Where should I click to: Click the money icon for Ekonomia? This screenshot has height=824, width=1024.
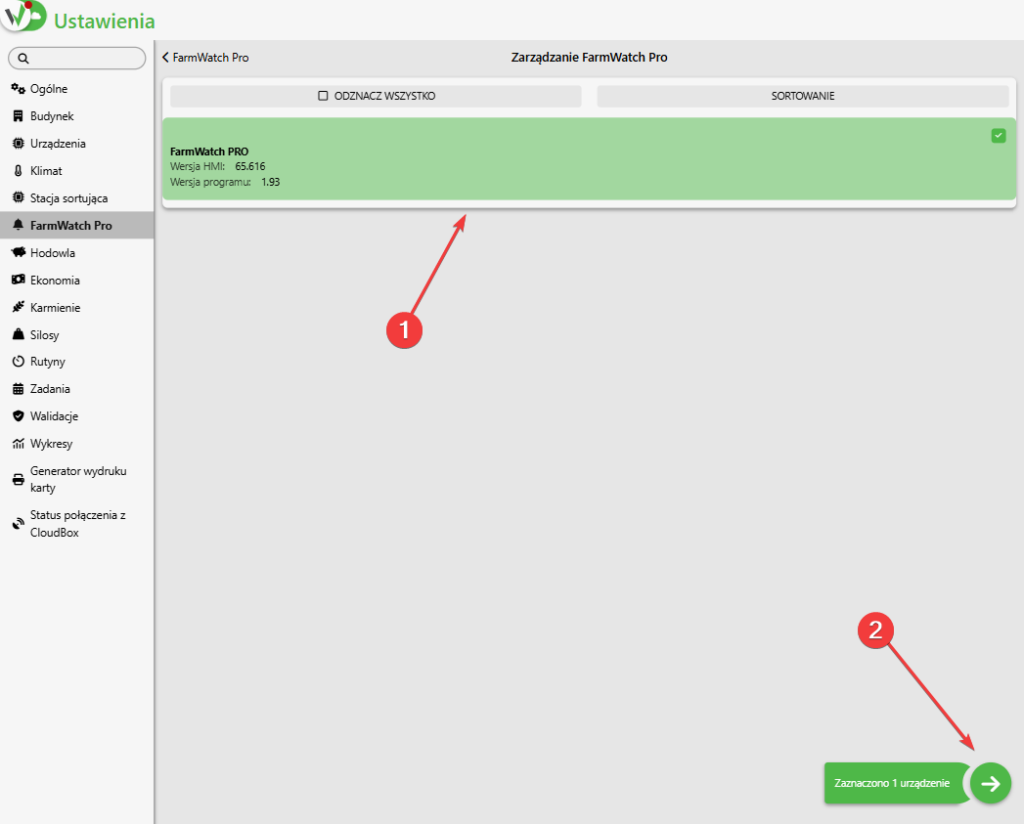(18, 280)
